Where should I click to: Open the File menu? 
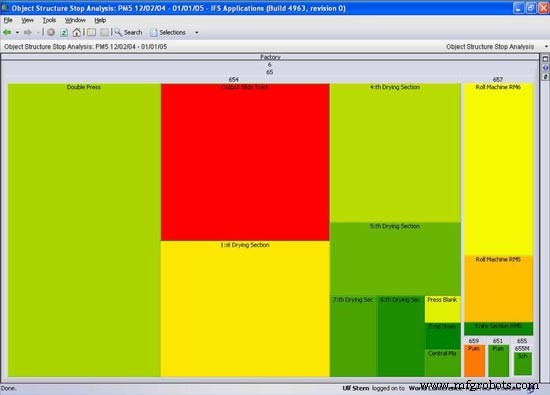(8, 20)
